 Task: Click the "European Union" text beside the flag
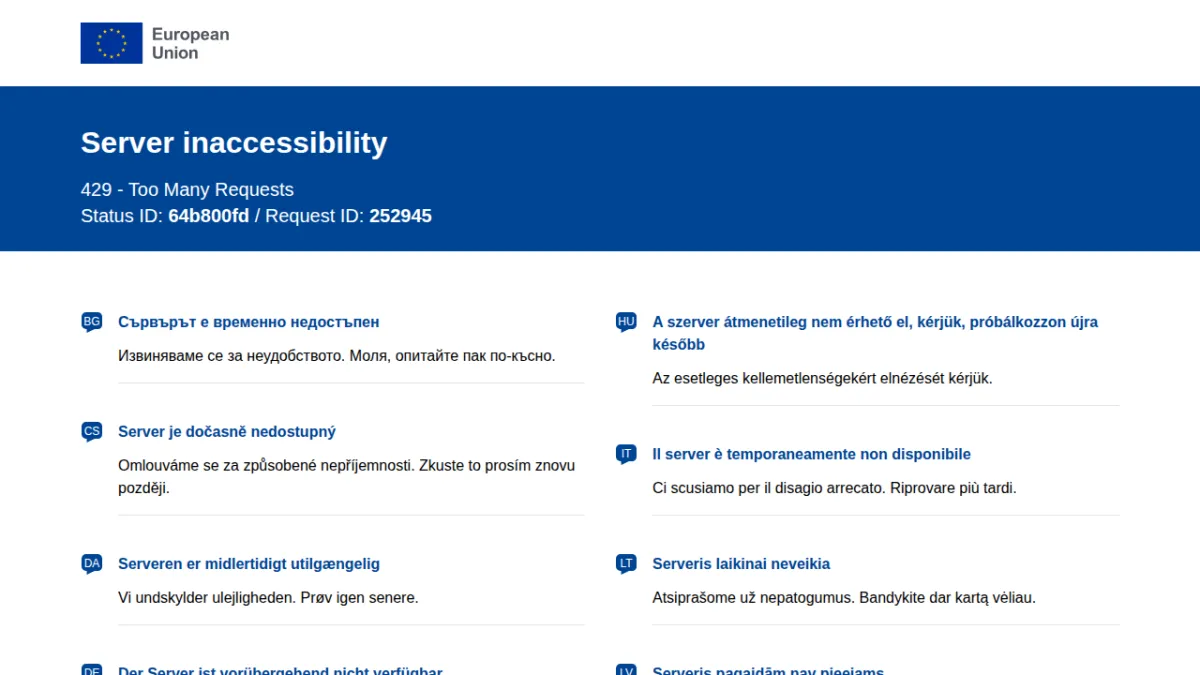(190, 43)
